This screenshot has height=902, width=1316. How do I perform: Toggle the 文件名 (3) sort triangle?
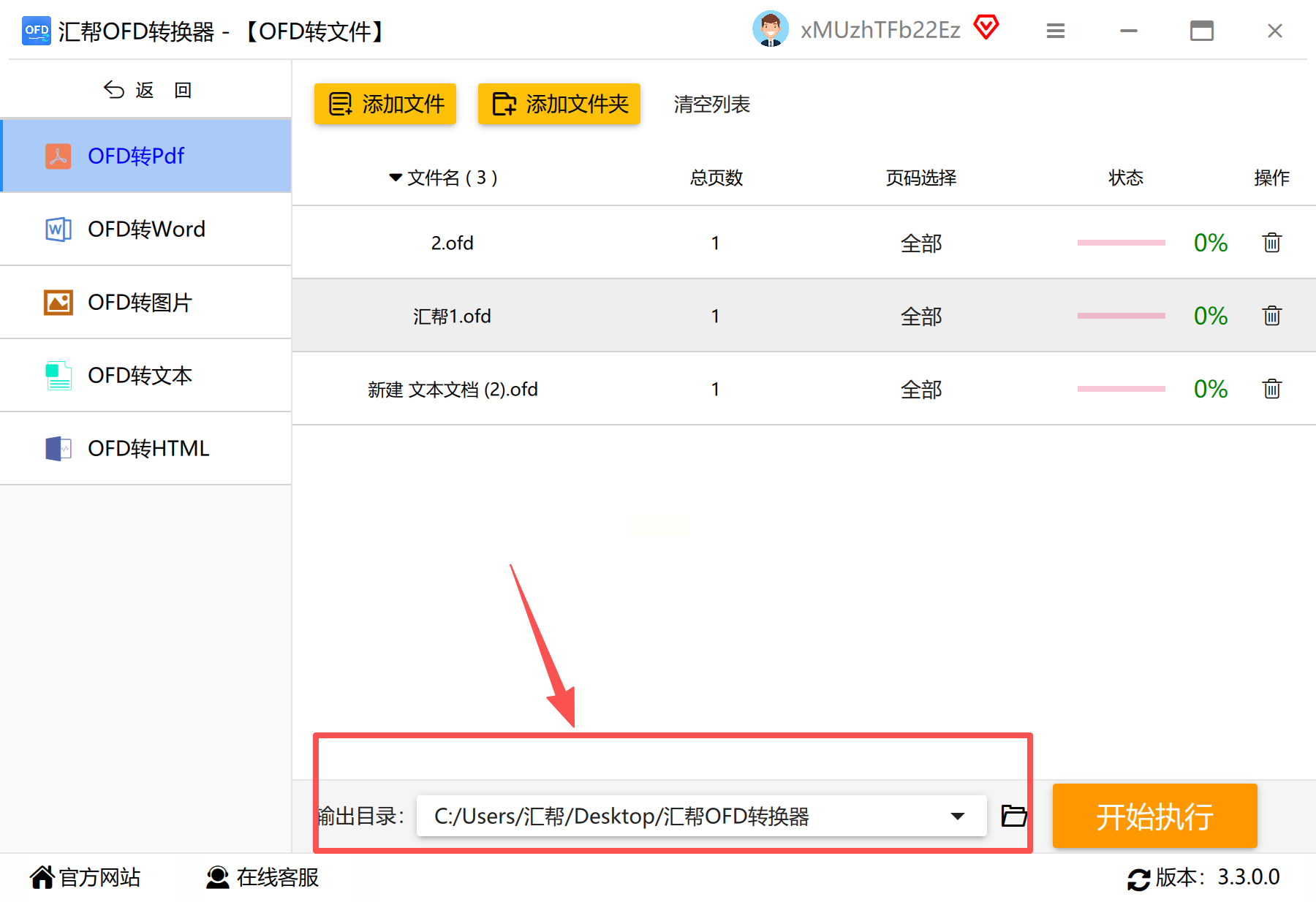[x=396, y=178]
